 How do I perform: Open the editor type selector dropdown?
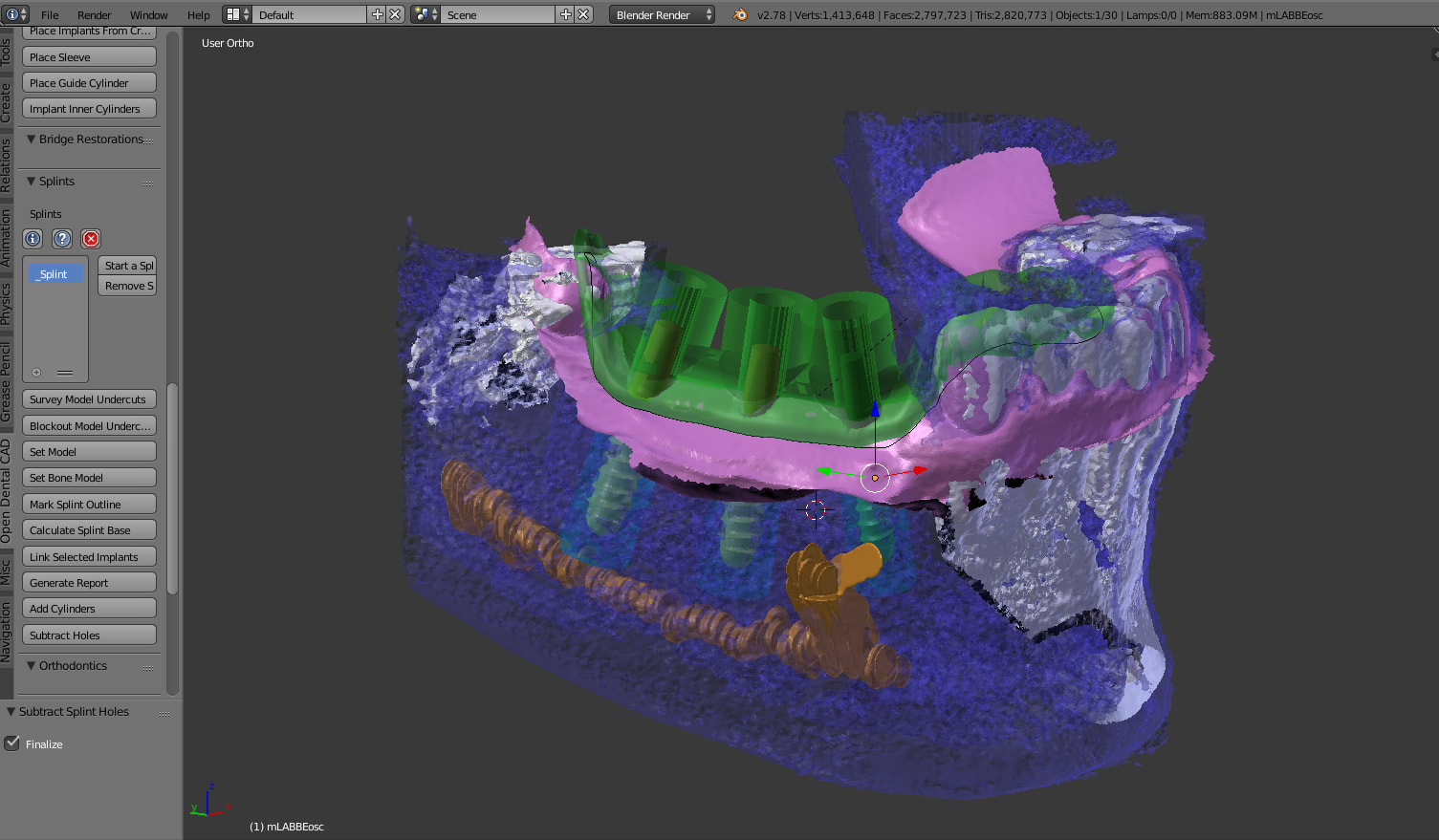(16, 14)
